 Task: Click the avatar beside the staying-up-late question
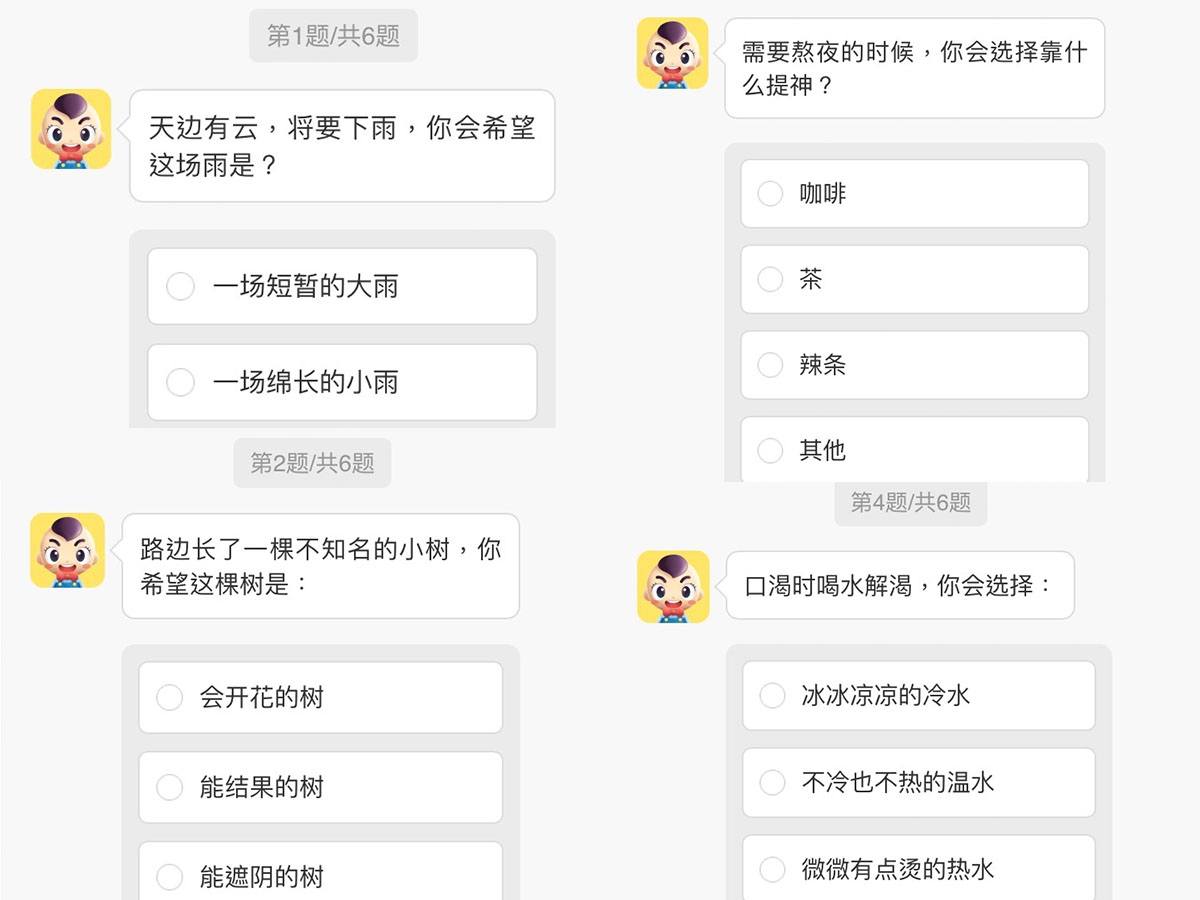click(672, 53)
